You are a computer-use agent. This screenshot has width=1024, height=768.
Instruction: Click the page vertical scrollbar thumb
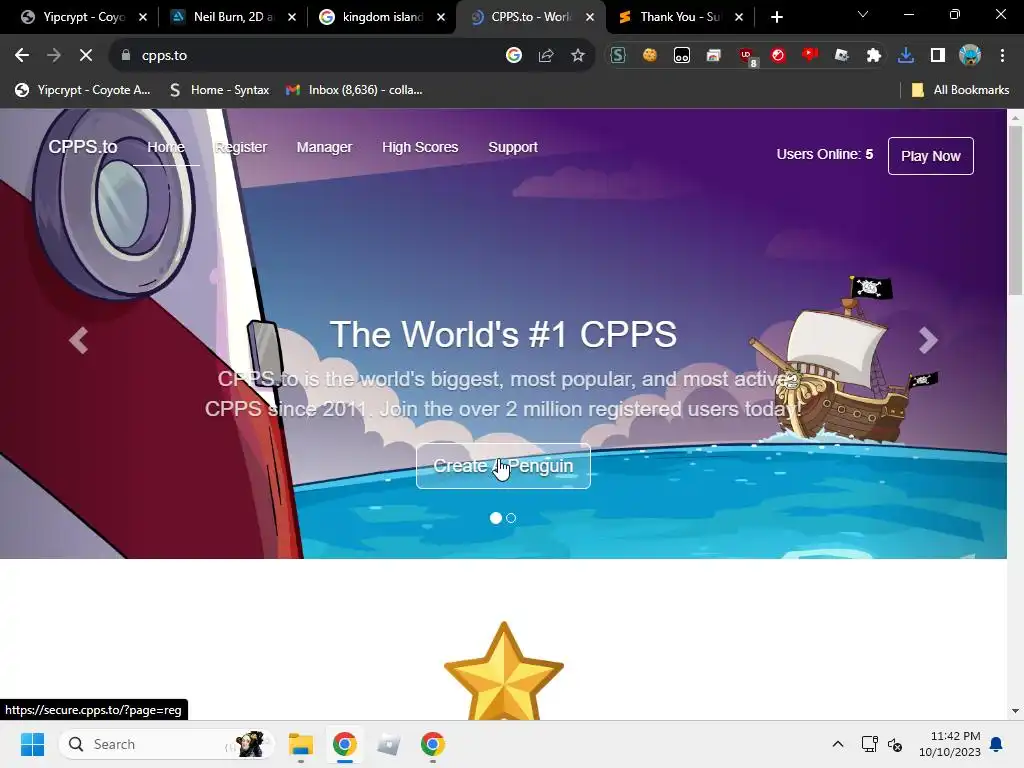tap(1015, 209)
